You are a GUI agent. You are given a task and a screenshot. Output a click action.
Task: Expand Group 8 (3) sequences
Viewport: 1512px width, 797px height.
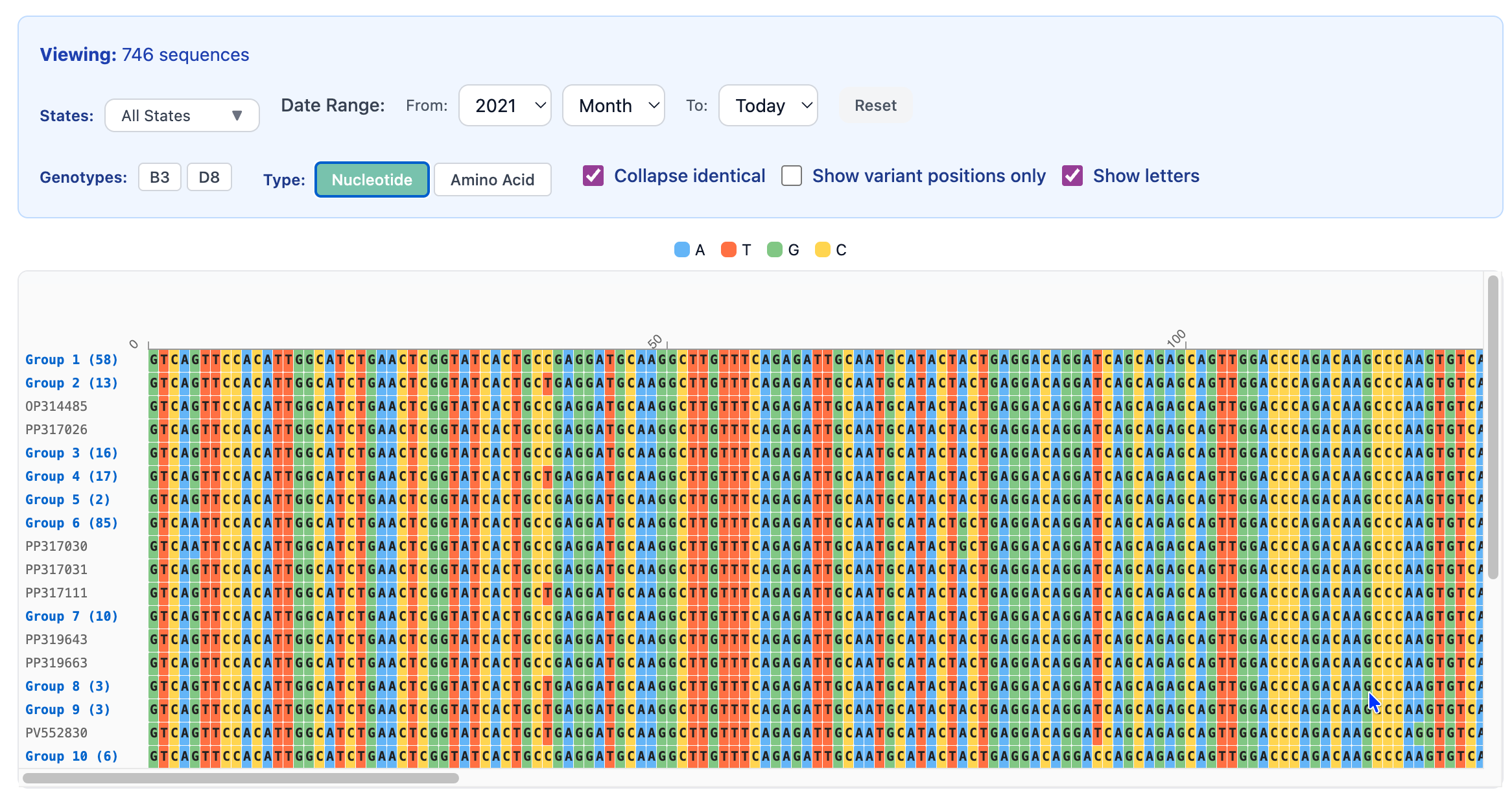[68, 686]
